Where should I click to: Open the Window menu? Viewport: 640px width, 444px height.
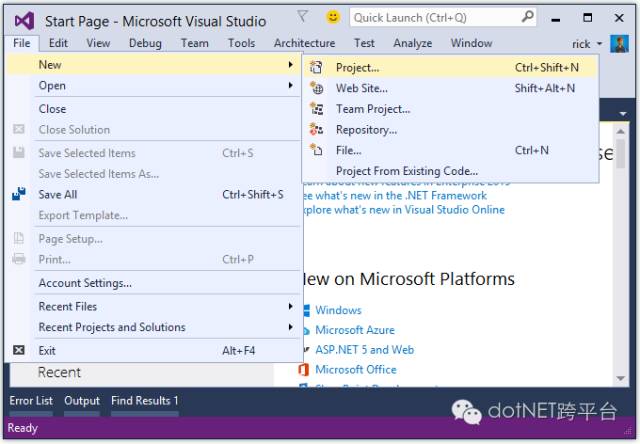point(471,43)
